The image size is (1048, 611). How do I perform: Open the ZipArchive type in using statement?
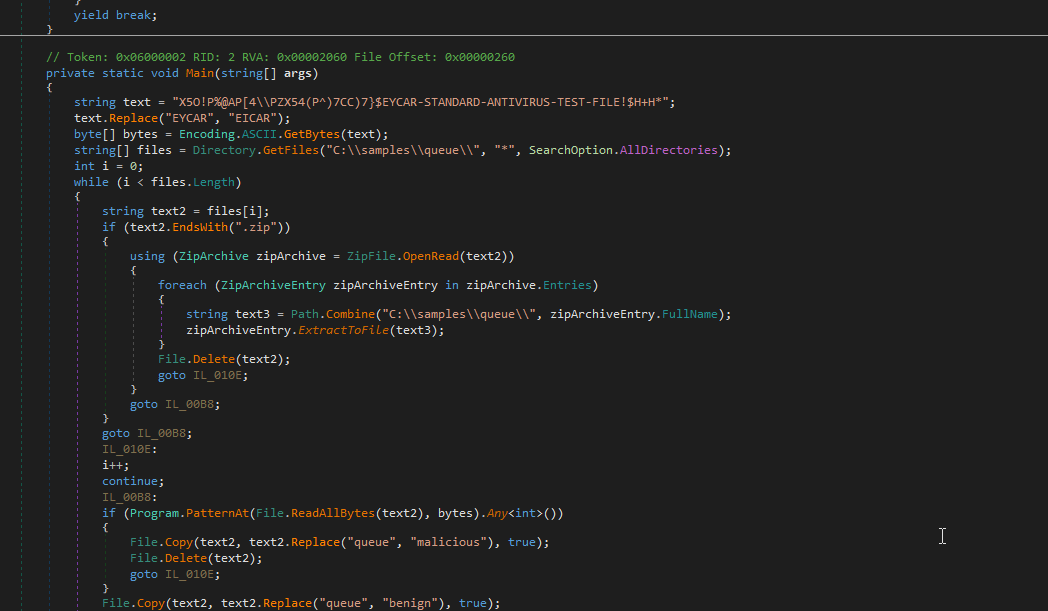click(214, 255)
